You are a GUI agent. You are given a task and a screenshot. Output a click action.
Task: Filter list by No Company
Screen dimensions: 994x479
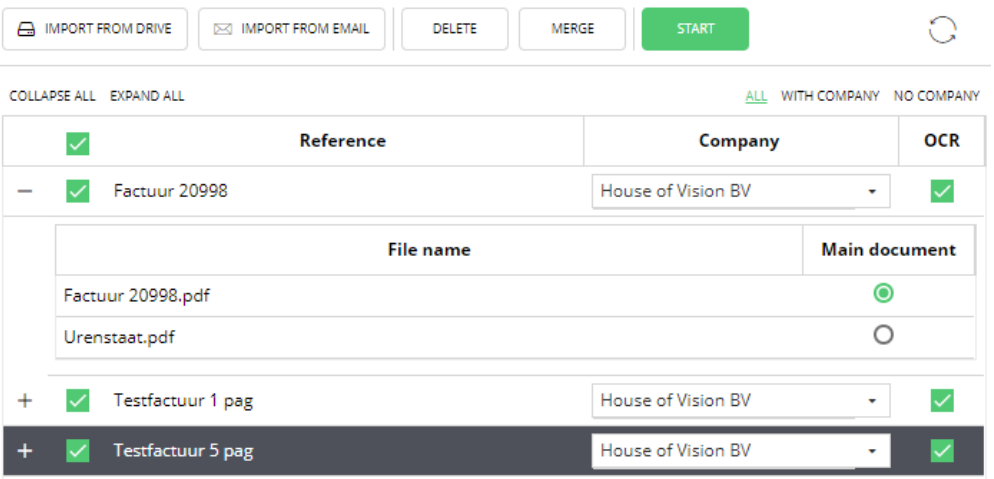936,96
